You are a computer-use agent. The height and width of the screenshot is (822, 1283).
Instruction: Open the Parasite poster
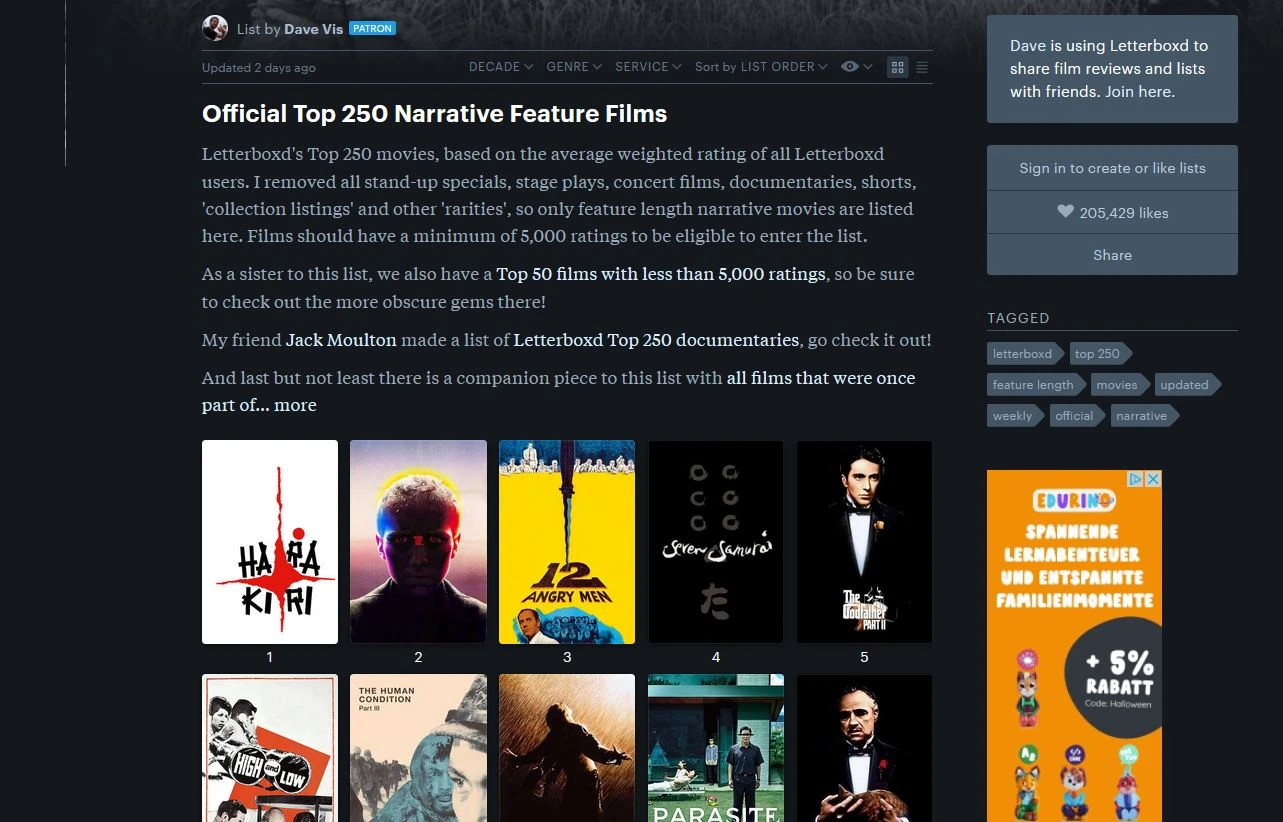716,748
